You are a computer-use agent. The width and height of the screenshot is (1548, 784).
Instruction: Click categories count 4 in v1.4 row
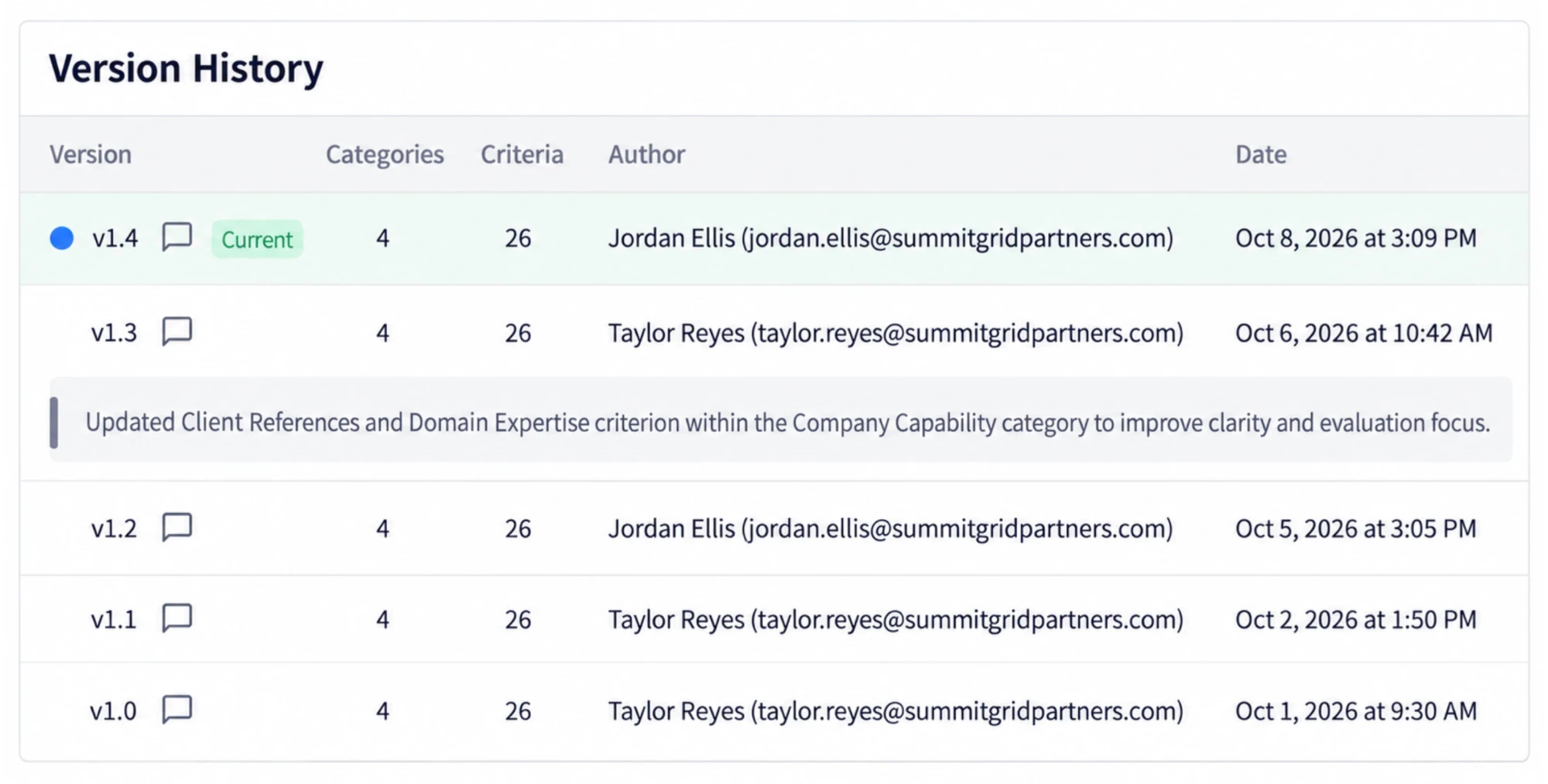click(x=382, y=238)
